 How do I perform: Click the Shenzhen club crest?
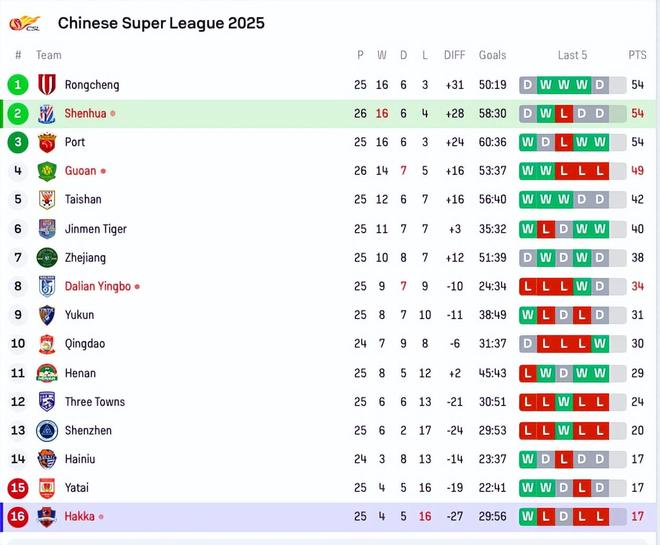(47, 430)
